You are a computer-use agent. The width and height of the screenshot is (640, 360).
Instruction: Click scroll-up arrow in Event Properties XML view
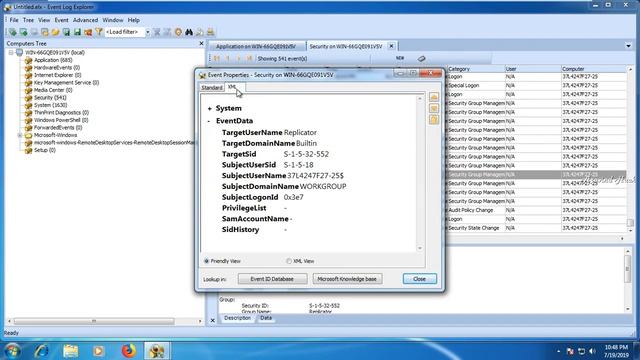[x=420, y=98]
